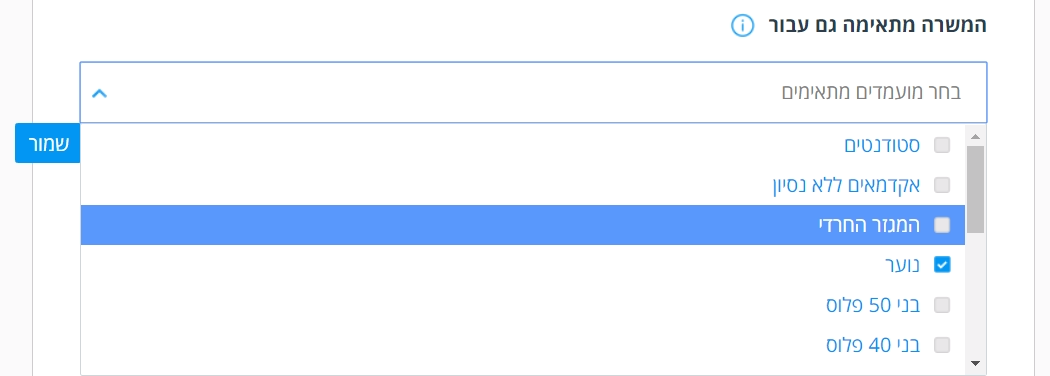Check the סטודנטים checkbox
Screen dimensions: 1050x376
942,145
